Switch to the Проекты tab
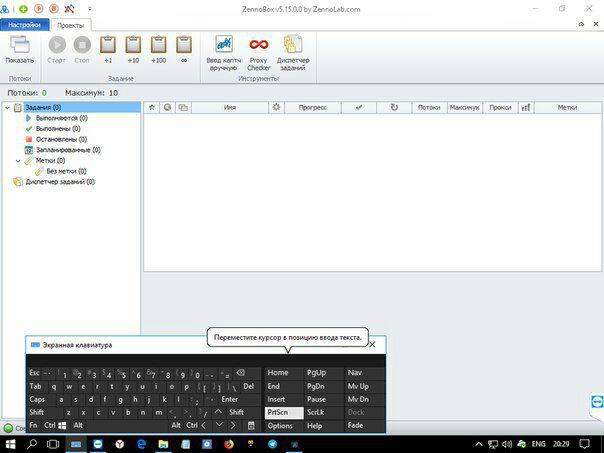 pyautogui.click(x=70, y=23)
